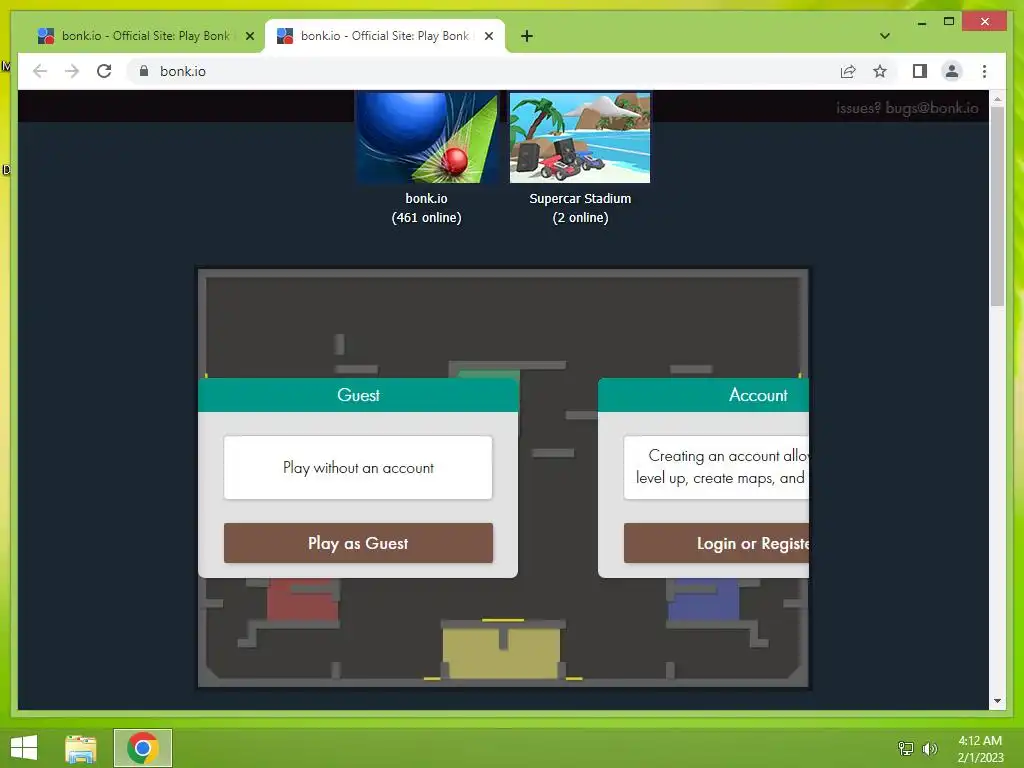Click the Play as Guest button
This screenshot has width=1024, height=768.
358,543
